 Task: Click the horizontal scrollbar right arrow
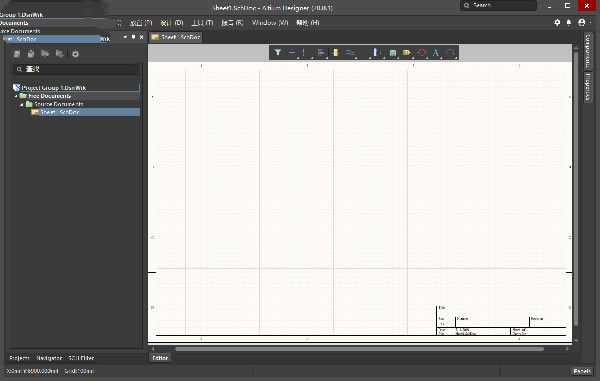(567, 349)
